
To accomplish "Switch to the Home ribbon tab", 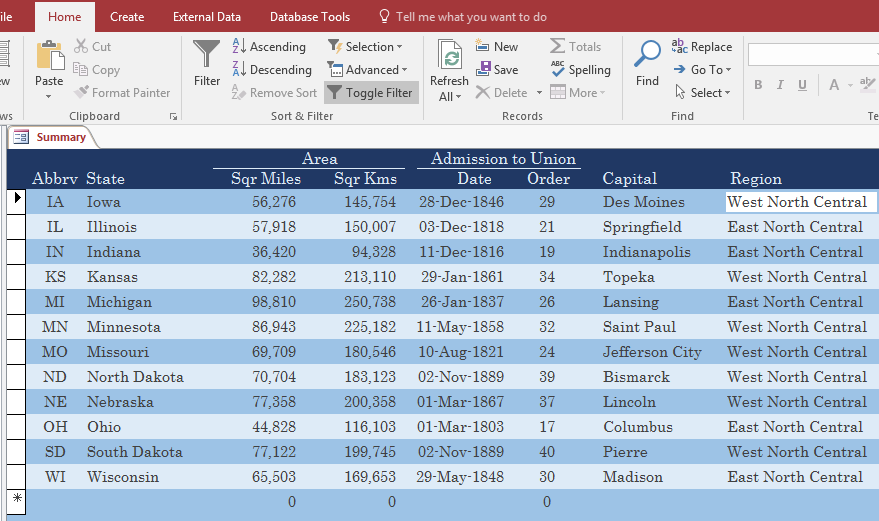I will point(64,17).
